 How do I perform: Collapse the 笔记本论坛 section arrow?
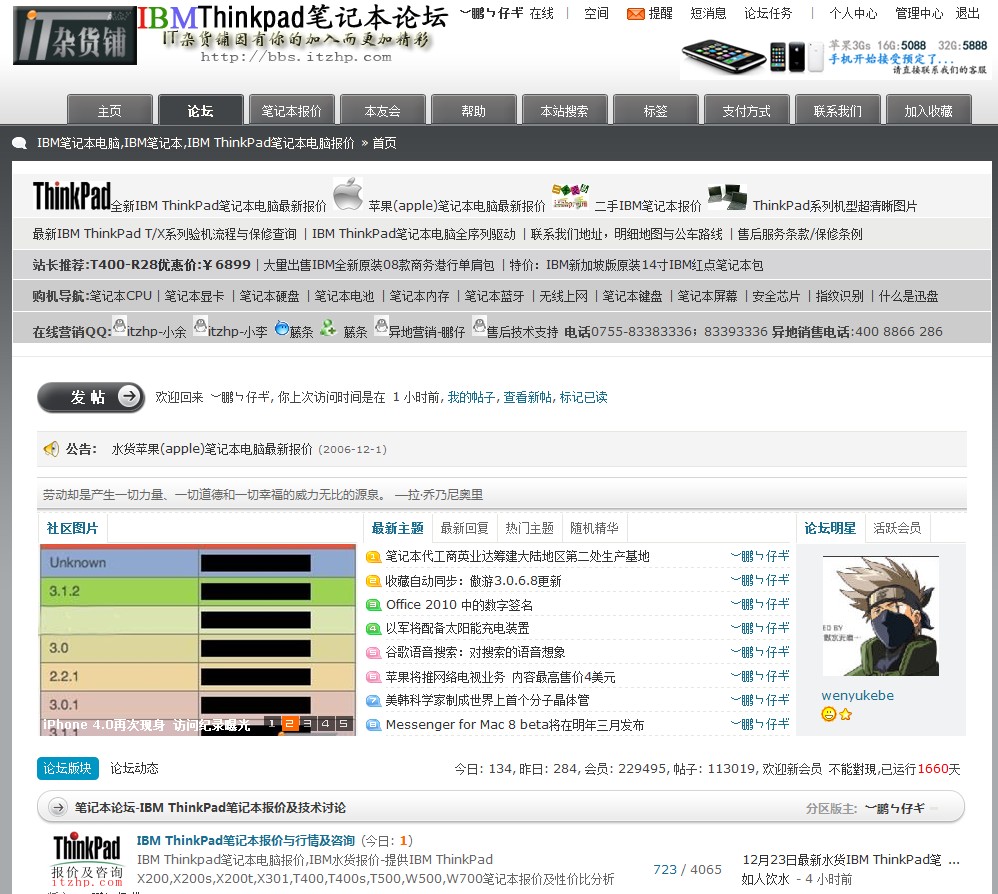click(58, 807)
